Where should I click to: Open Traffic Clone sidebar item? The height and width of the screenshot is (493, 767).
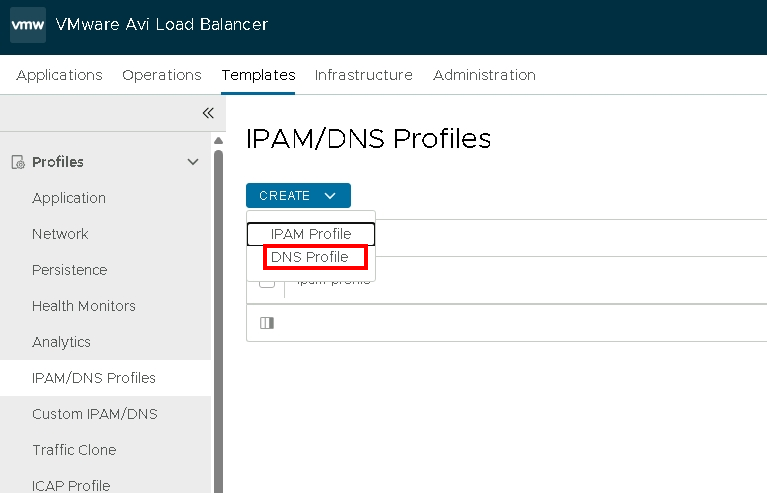pos(74,450)
